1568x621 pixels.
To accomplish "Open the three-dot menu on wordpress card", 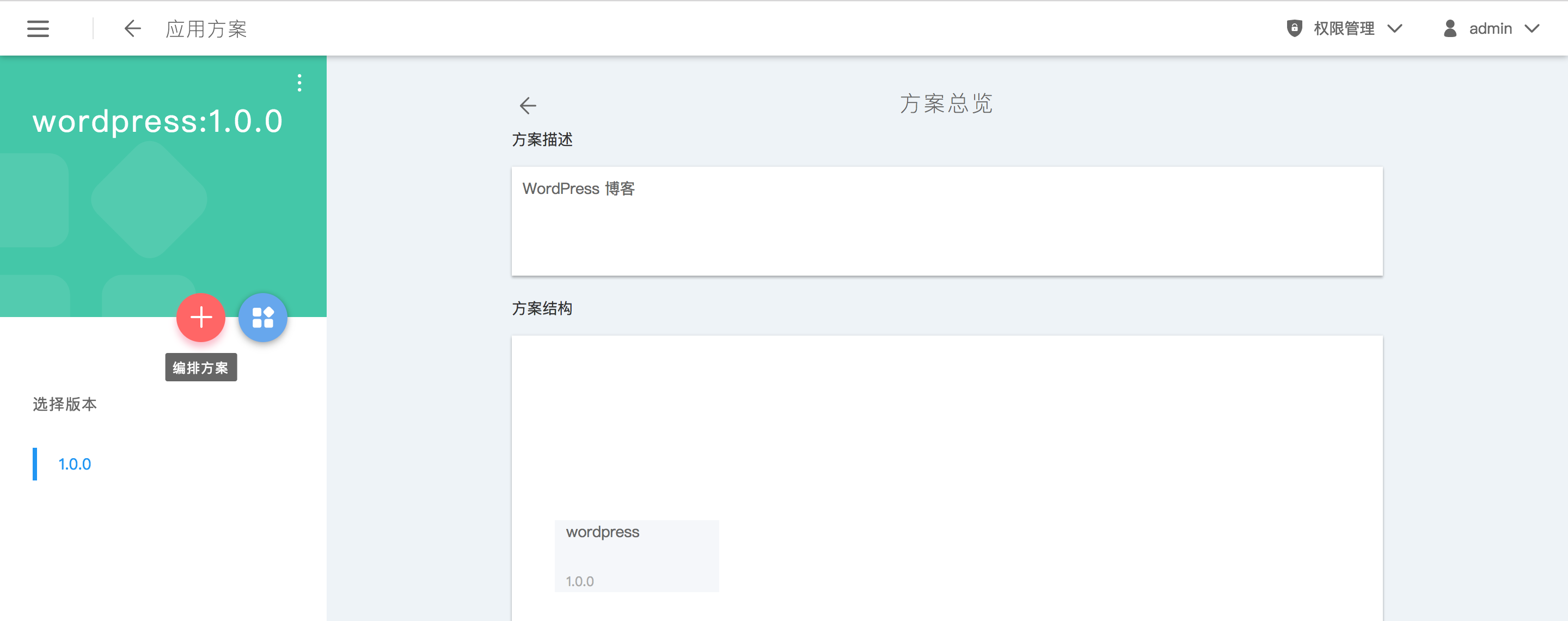I will click(299, 83).
